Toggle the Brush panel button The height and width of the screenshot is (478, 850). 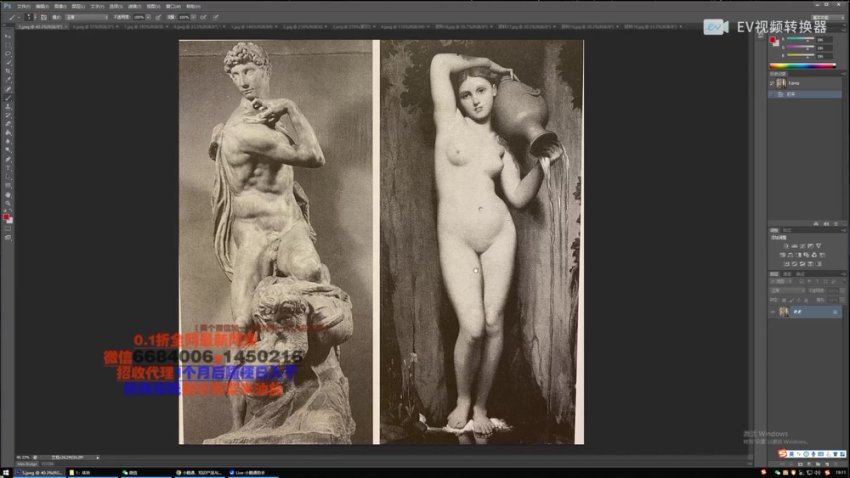point(43,17)
